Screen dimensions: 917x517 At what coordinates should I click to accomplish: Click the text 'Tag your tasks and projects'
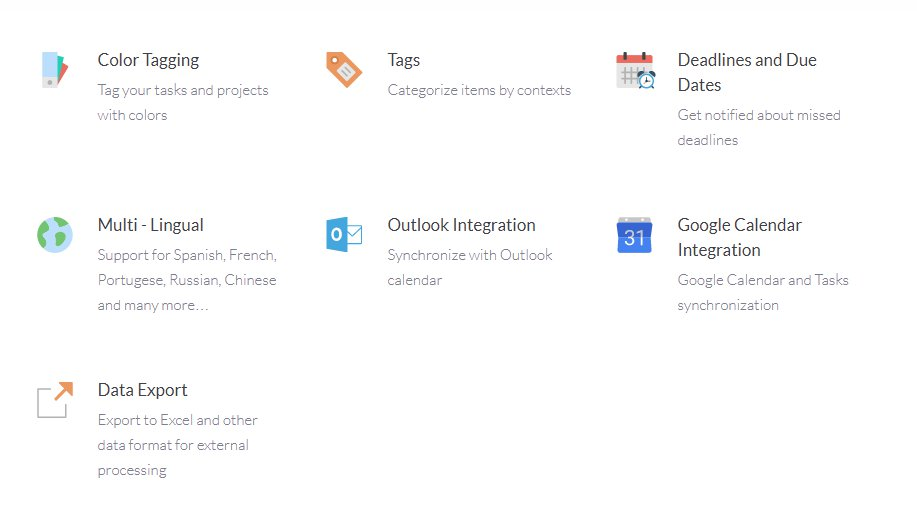point(183,90)
